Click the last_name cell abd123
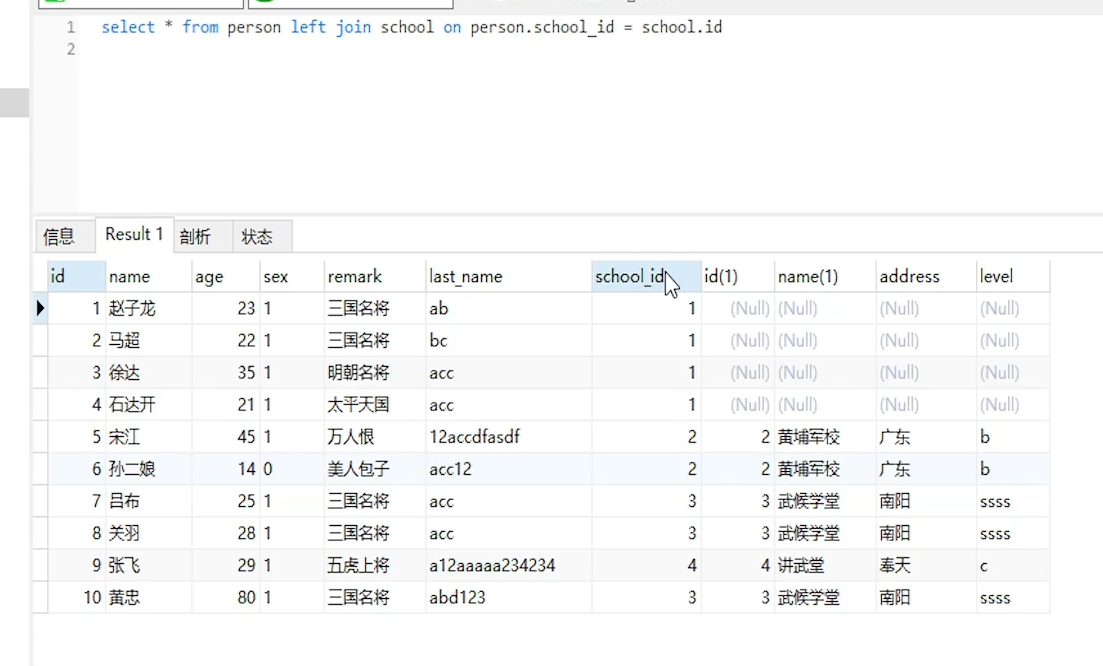 pos(509,598)
